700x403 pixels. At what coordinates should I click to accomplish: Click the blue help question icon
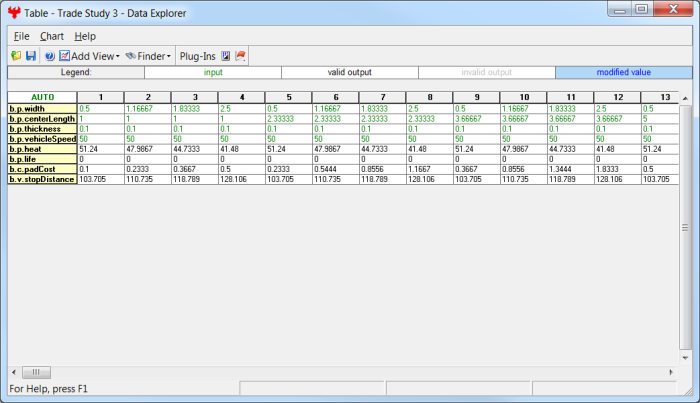tap(49, 56)
